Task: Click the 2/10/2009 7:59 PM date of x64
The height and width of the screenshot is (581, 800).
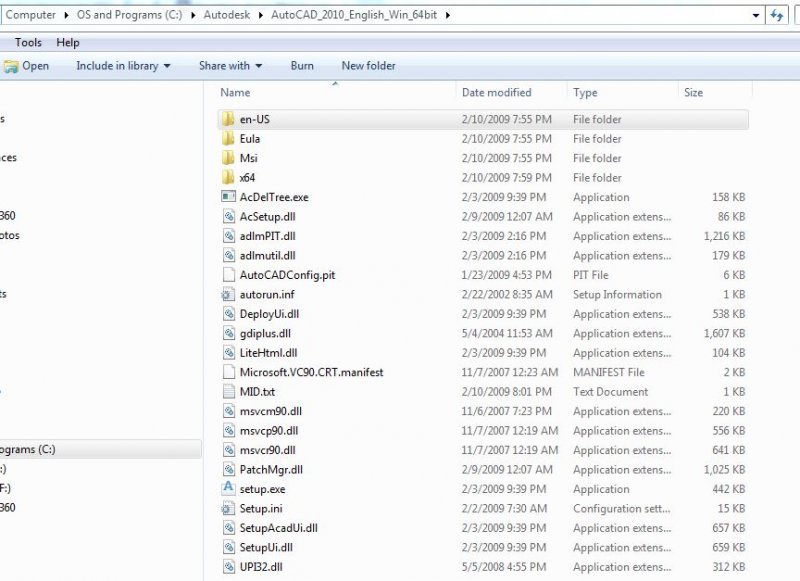Action: click(x=507, y=178)
